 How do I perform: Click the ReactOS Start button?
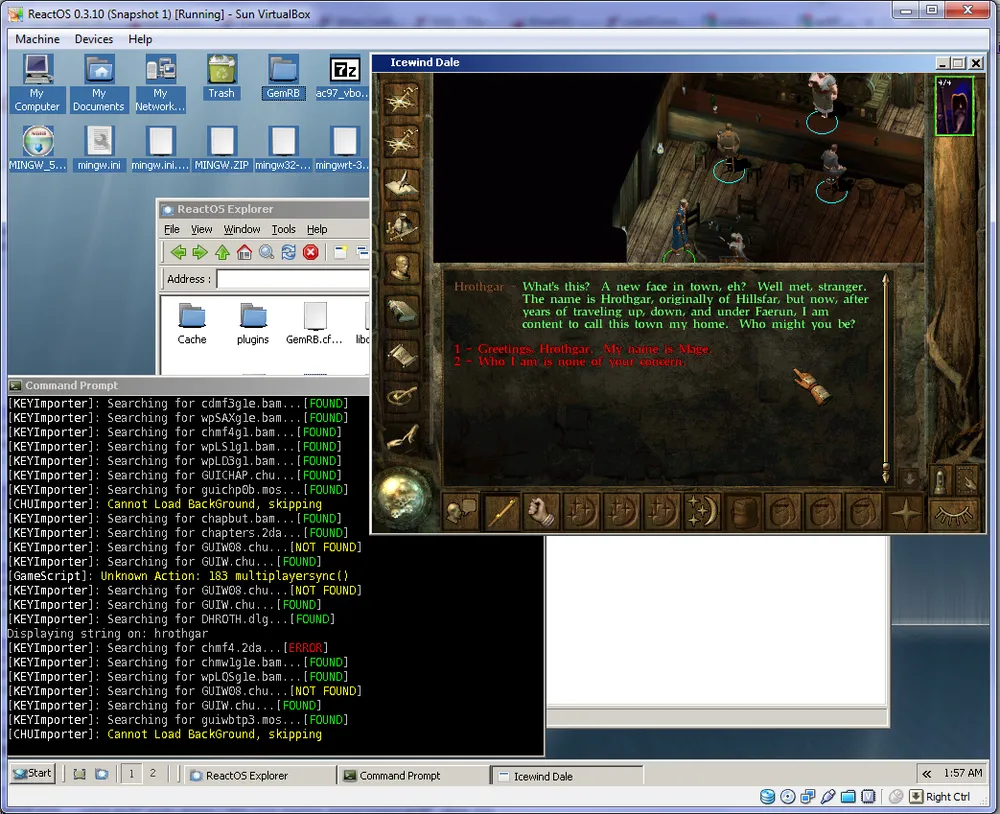(x=32, y=774)
